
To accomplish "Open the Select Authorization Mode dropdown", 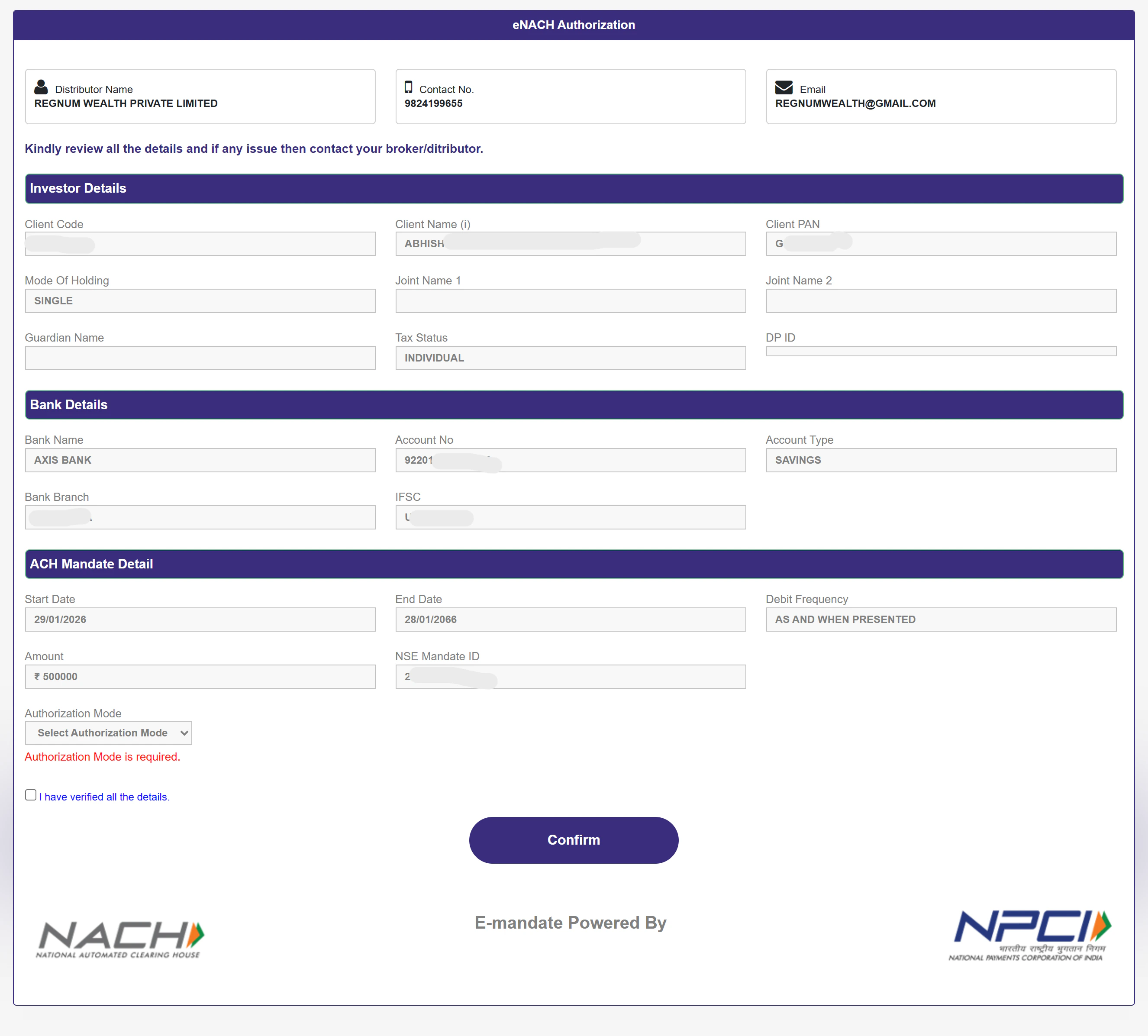I will coord(109,733).
